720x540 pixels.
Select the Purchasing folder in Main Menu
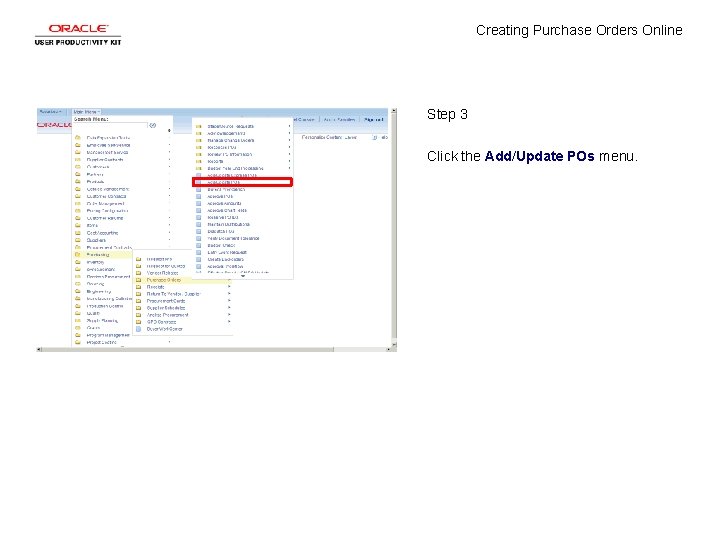pyautogui.click(x=98, y=254)
